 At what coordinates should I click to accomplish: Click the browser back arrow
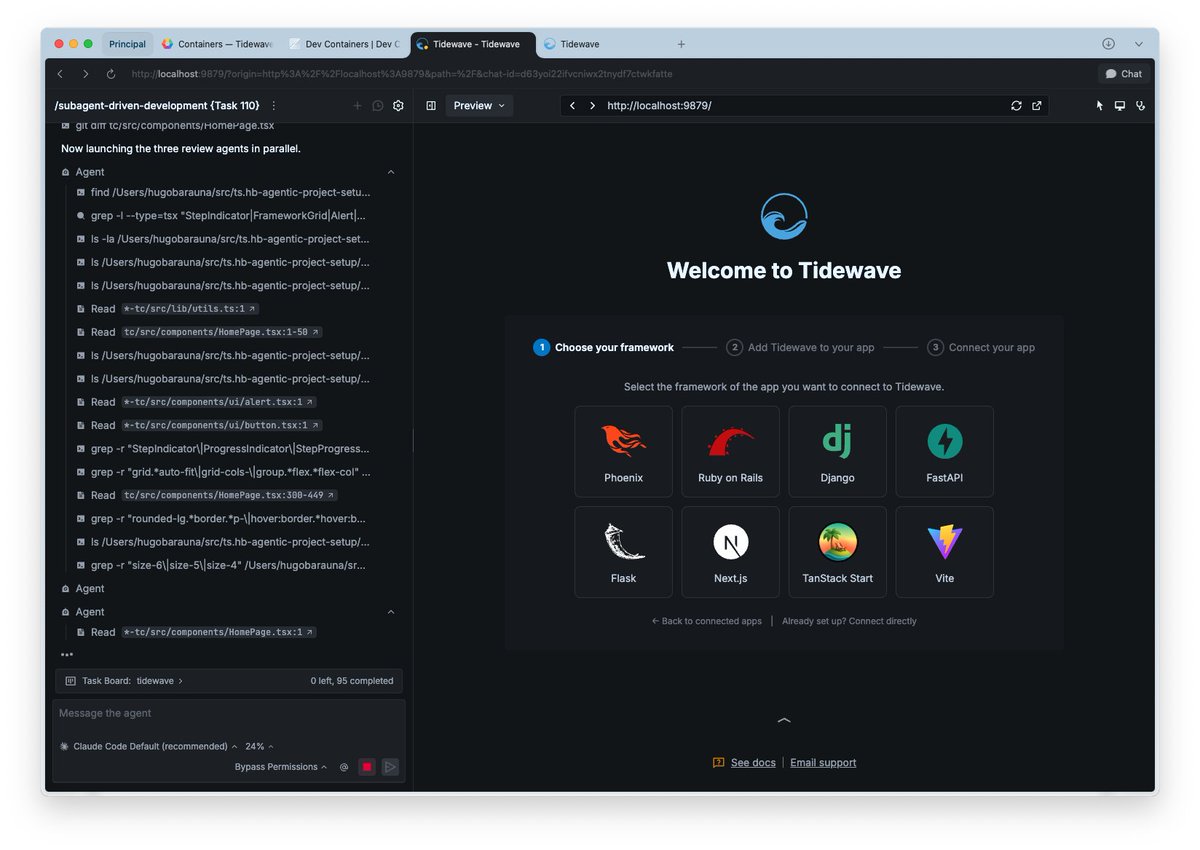(x=60, y=74)
